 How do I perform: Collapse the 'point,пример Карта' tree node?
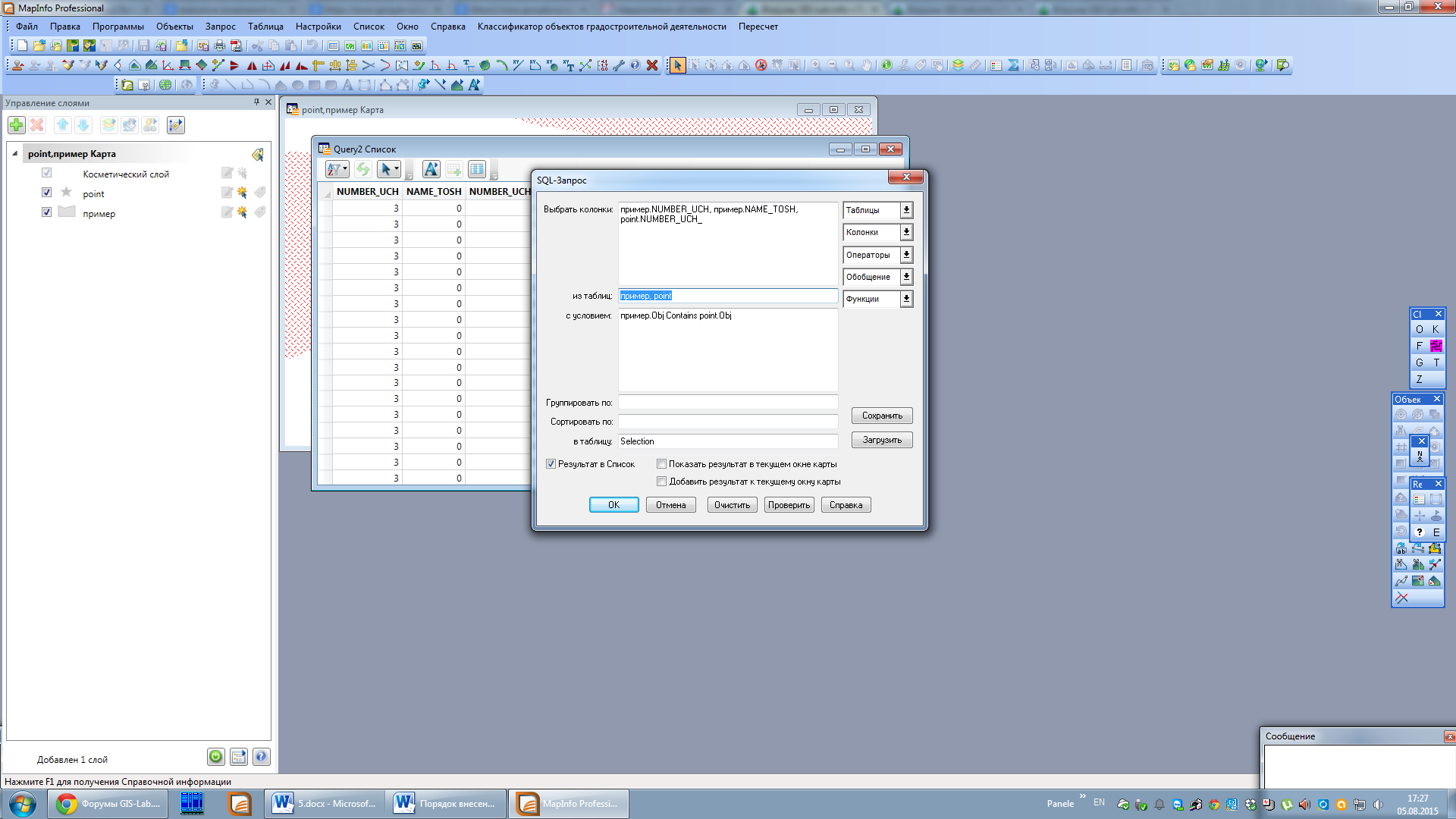14,153
